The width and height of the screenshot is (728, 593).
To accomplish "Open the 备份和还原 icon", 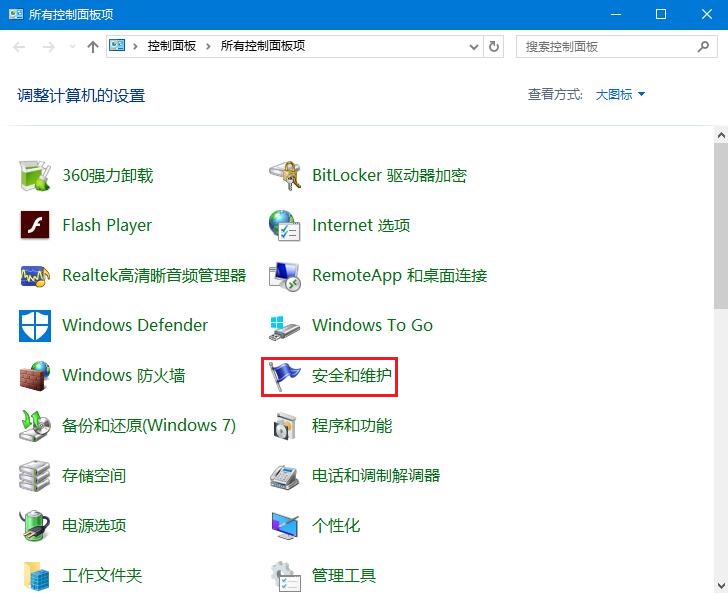I will point(35,425).
